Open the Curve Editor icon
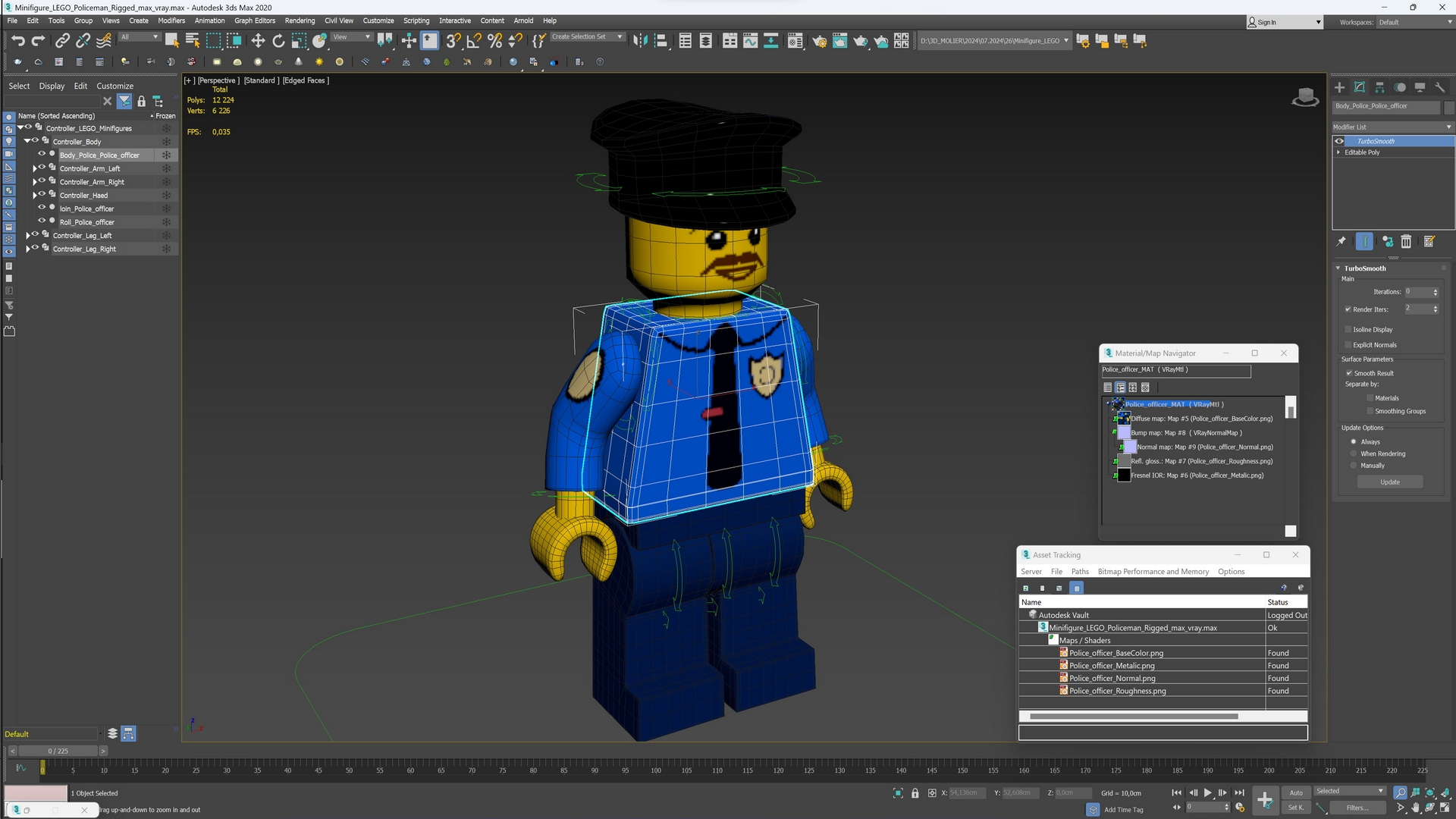The height and width of the screenshot is (819, 1456). click(750, 41)
